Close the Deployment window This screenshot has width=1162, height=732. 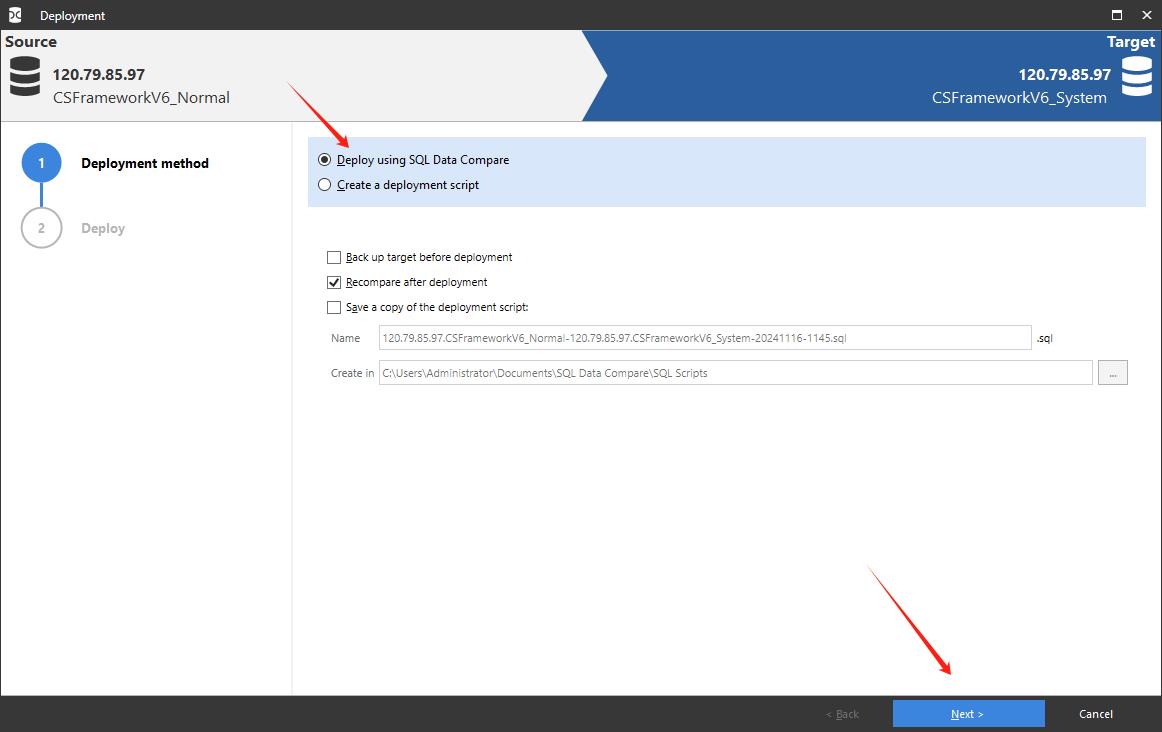(x=1145, y=15)
